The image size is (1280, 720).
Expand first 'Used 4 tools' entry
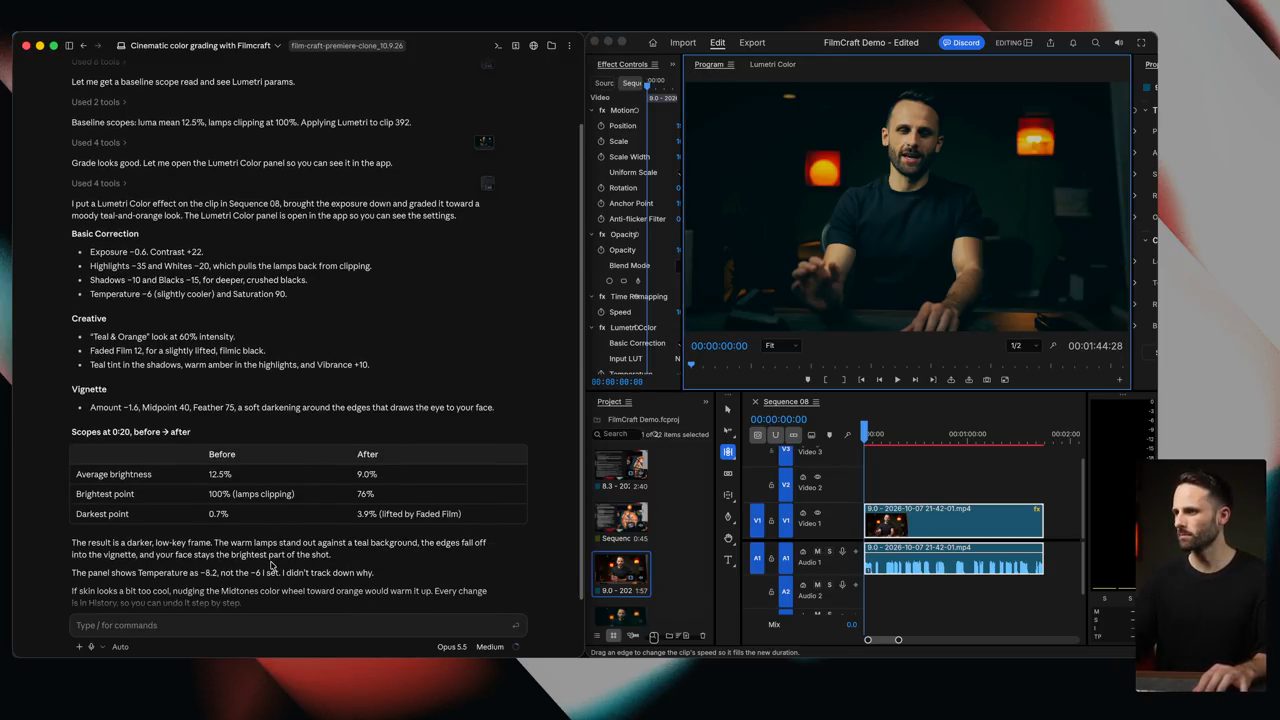(x=99, y=143)
